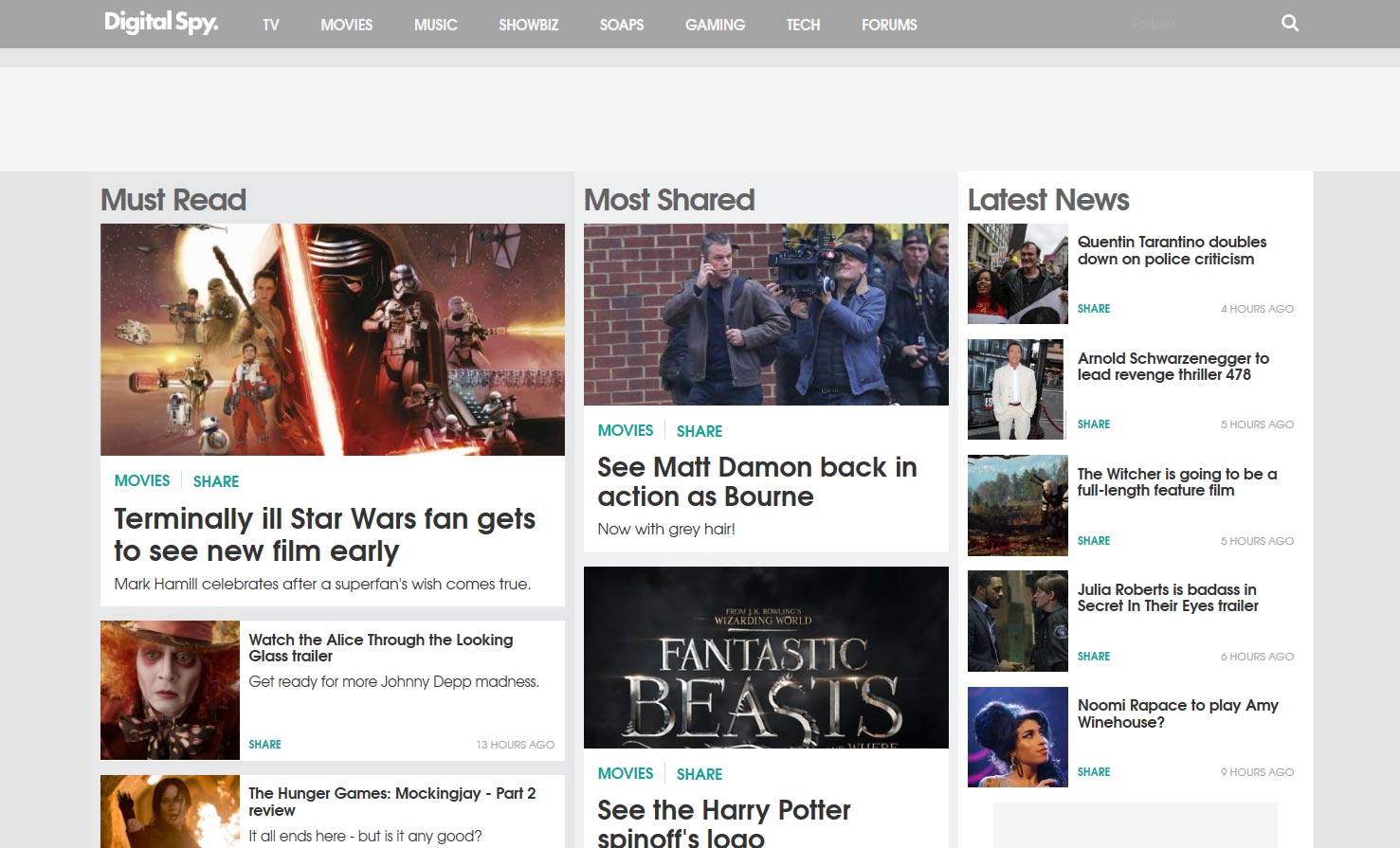Open the Noomi Rapace Amy Winehouse story
The image size is (1400, 848).
[x=1178, y=713]
